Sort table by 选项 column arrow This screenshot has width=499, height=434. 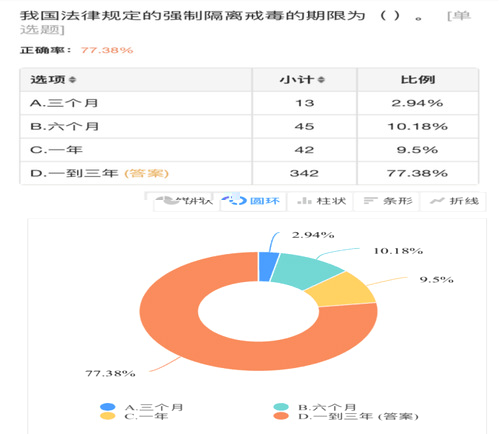(73, 80)
